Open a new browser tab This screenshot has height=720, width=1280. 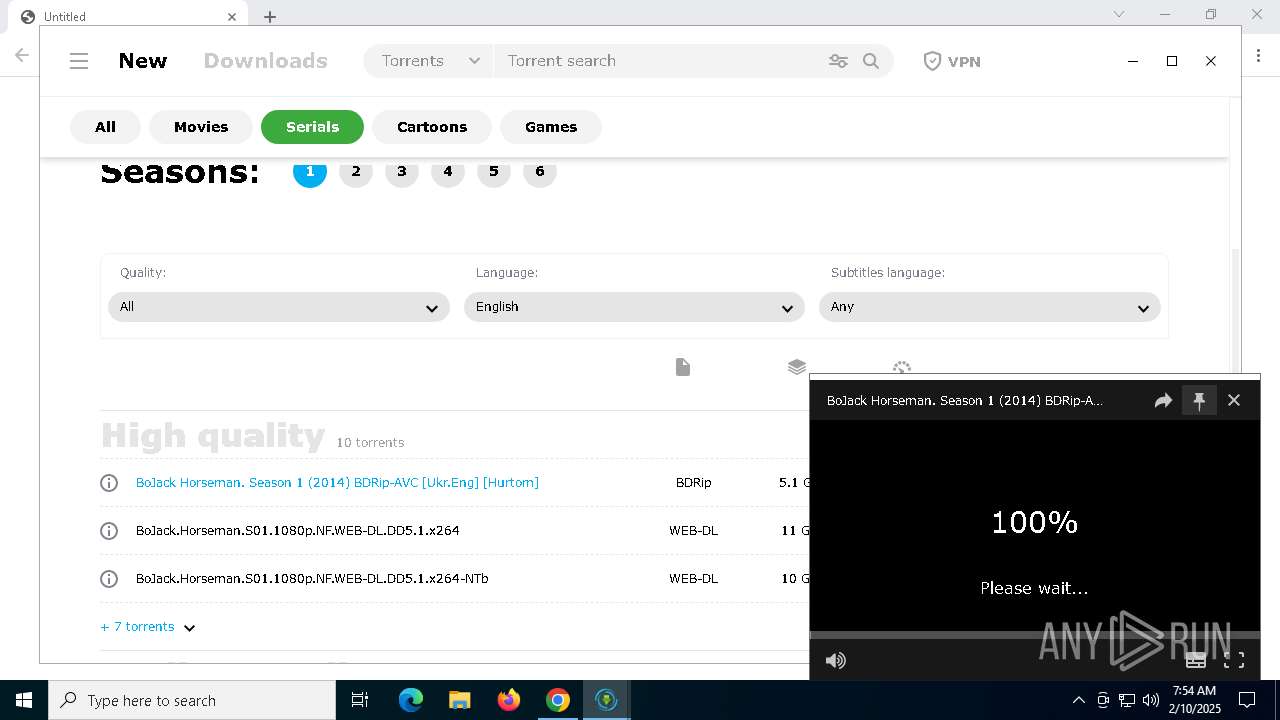[270, 16]
